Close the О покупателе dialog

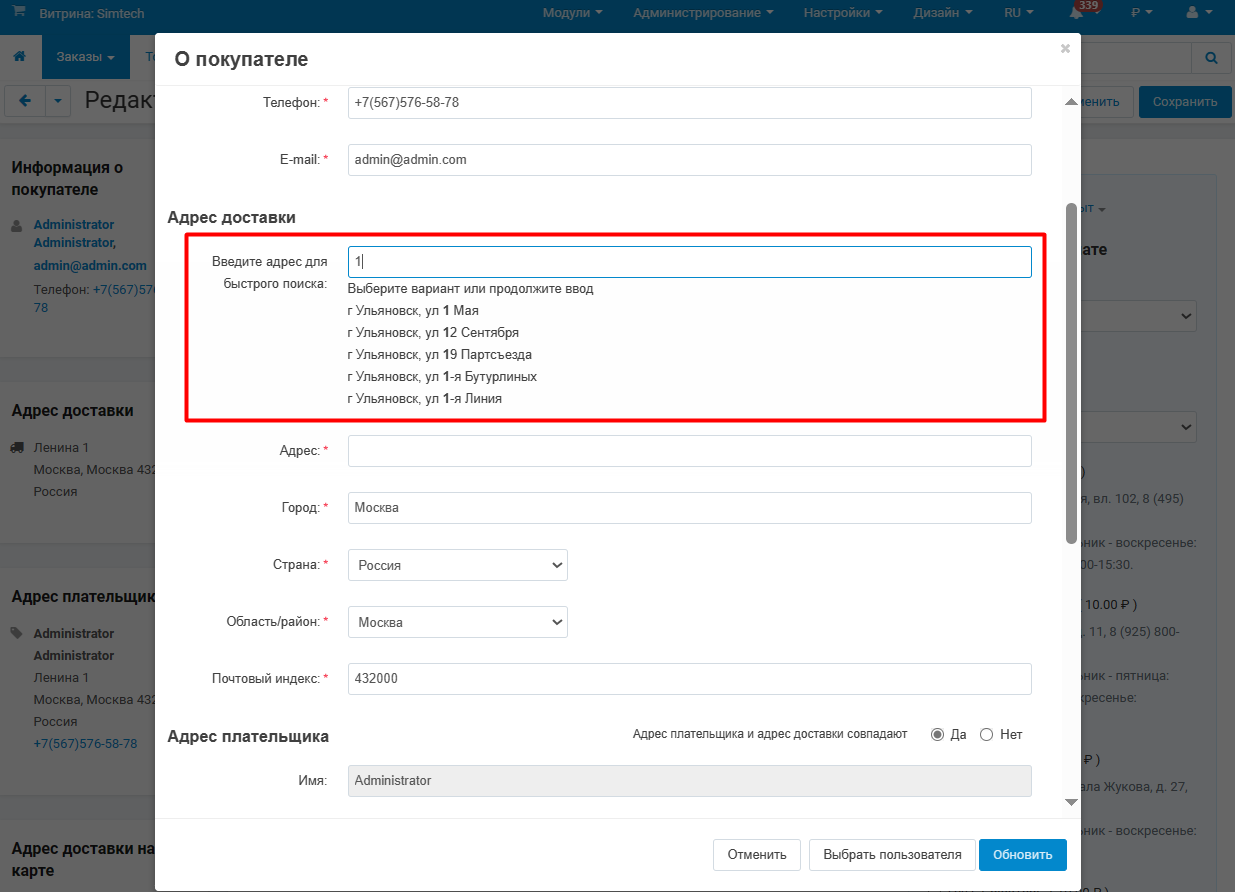pyautogui.click(x=1065, y=48)
